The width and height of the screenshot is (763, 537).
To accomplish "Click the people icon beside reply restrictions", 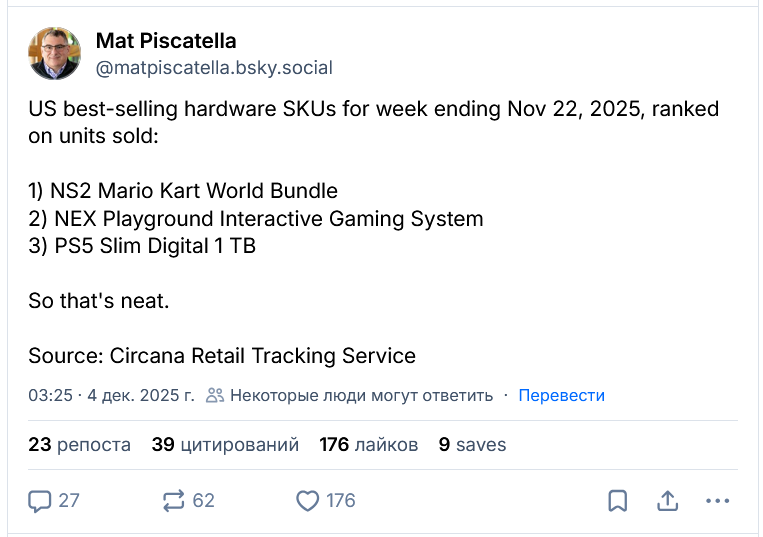I will pyautogui.click(x=214, y=395).
